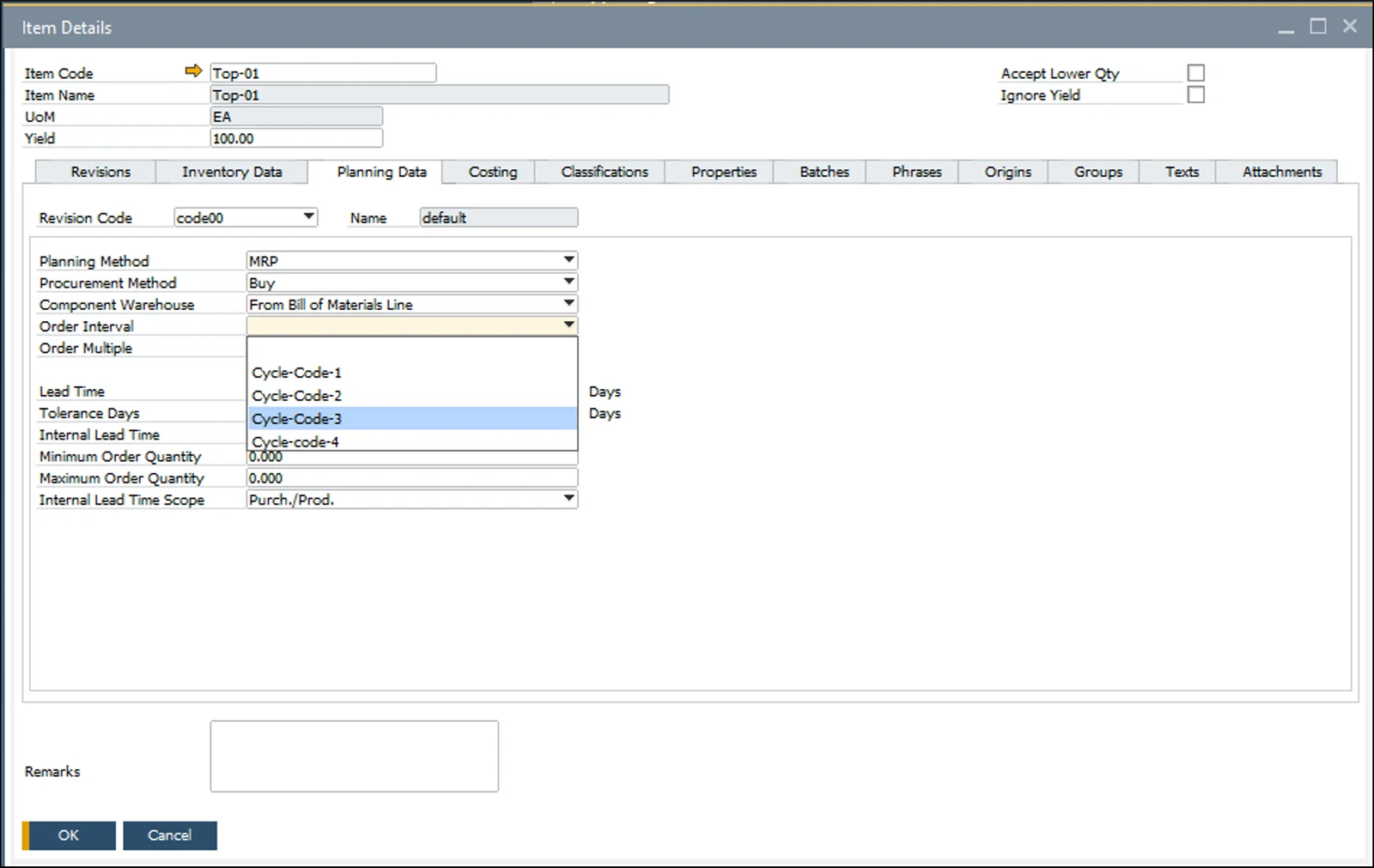The image size is (1374, 868).
Task: Tick the Ignore Yield checkbox
Action: 1195,94
